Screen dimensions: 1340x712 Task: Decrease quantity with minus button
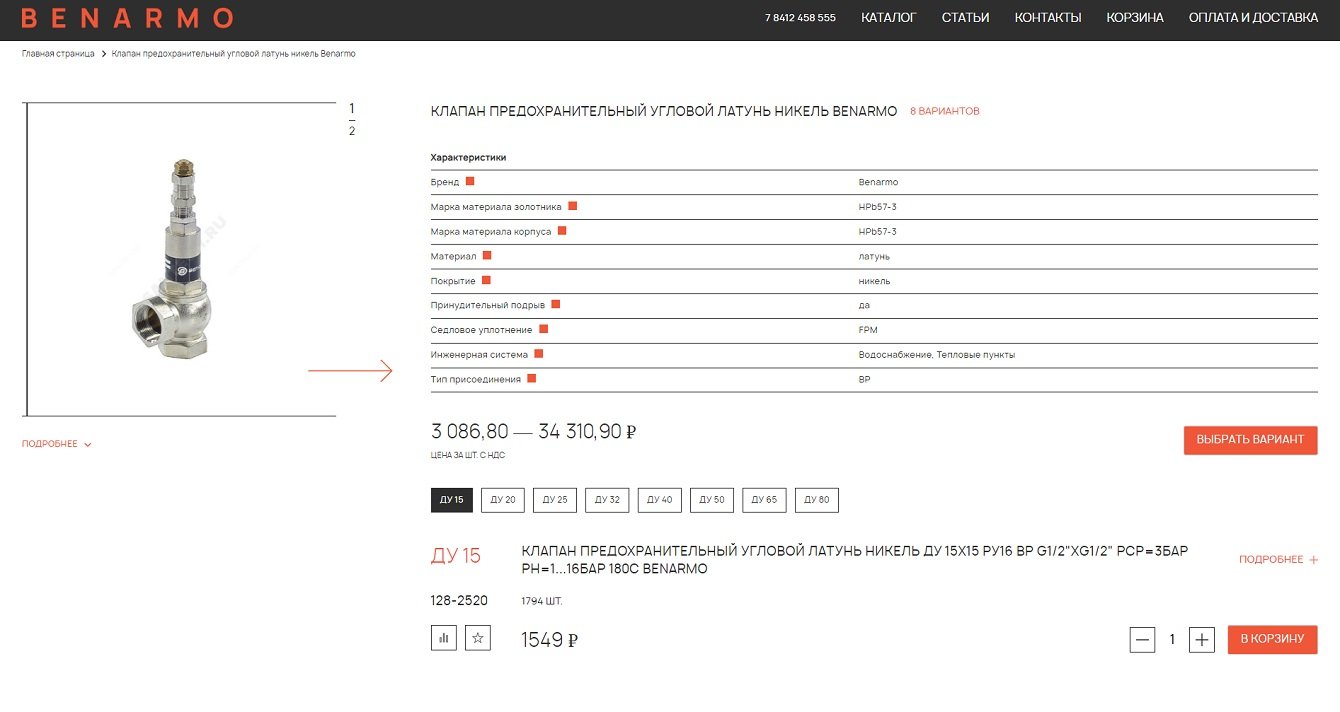coord(1142,639)
